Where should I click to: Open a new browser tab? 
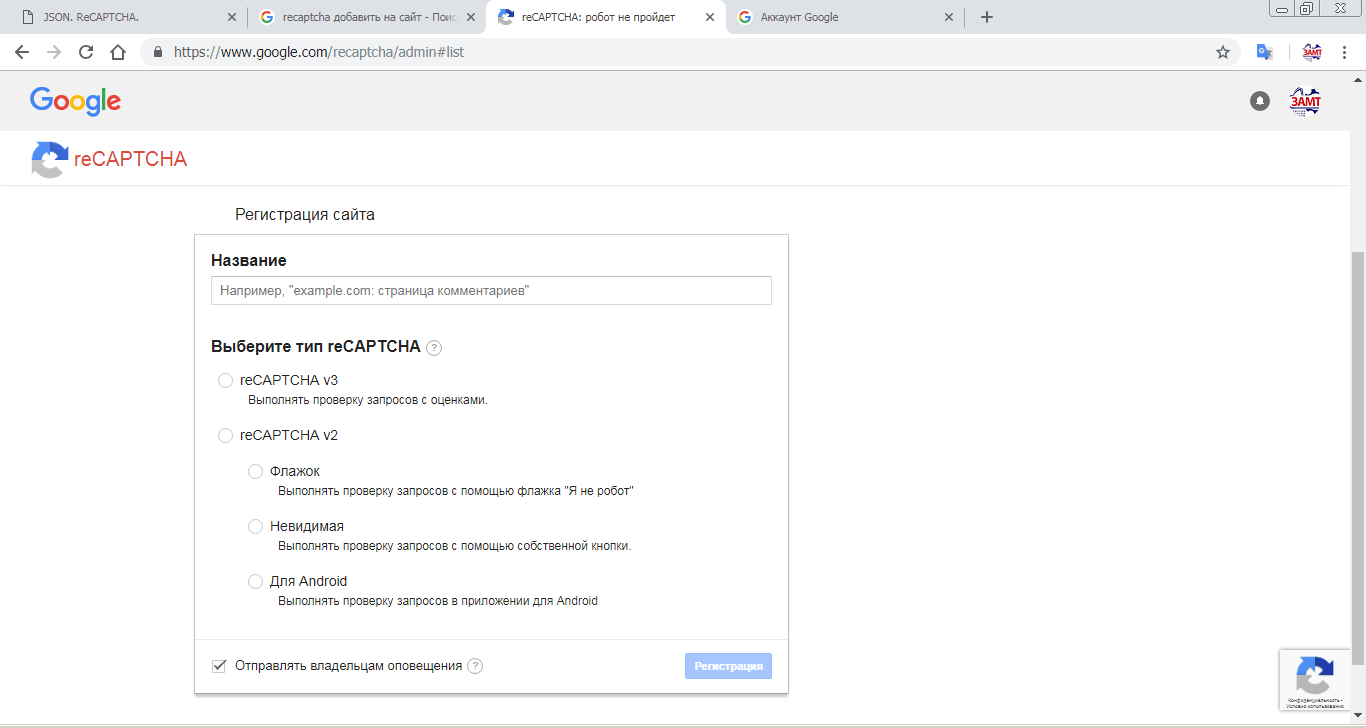987,17
